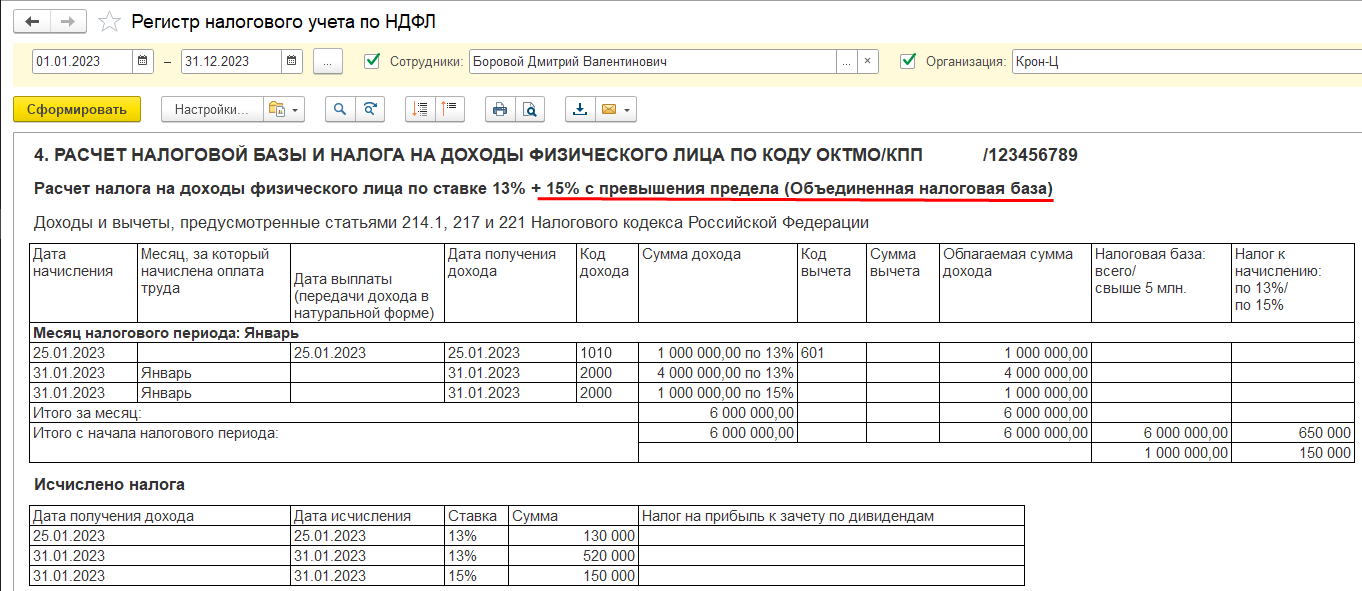The width and height of the screenshot is (1362, 591).
Task: Select header cell Код вычета
Action: tap(832, 283)
